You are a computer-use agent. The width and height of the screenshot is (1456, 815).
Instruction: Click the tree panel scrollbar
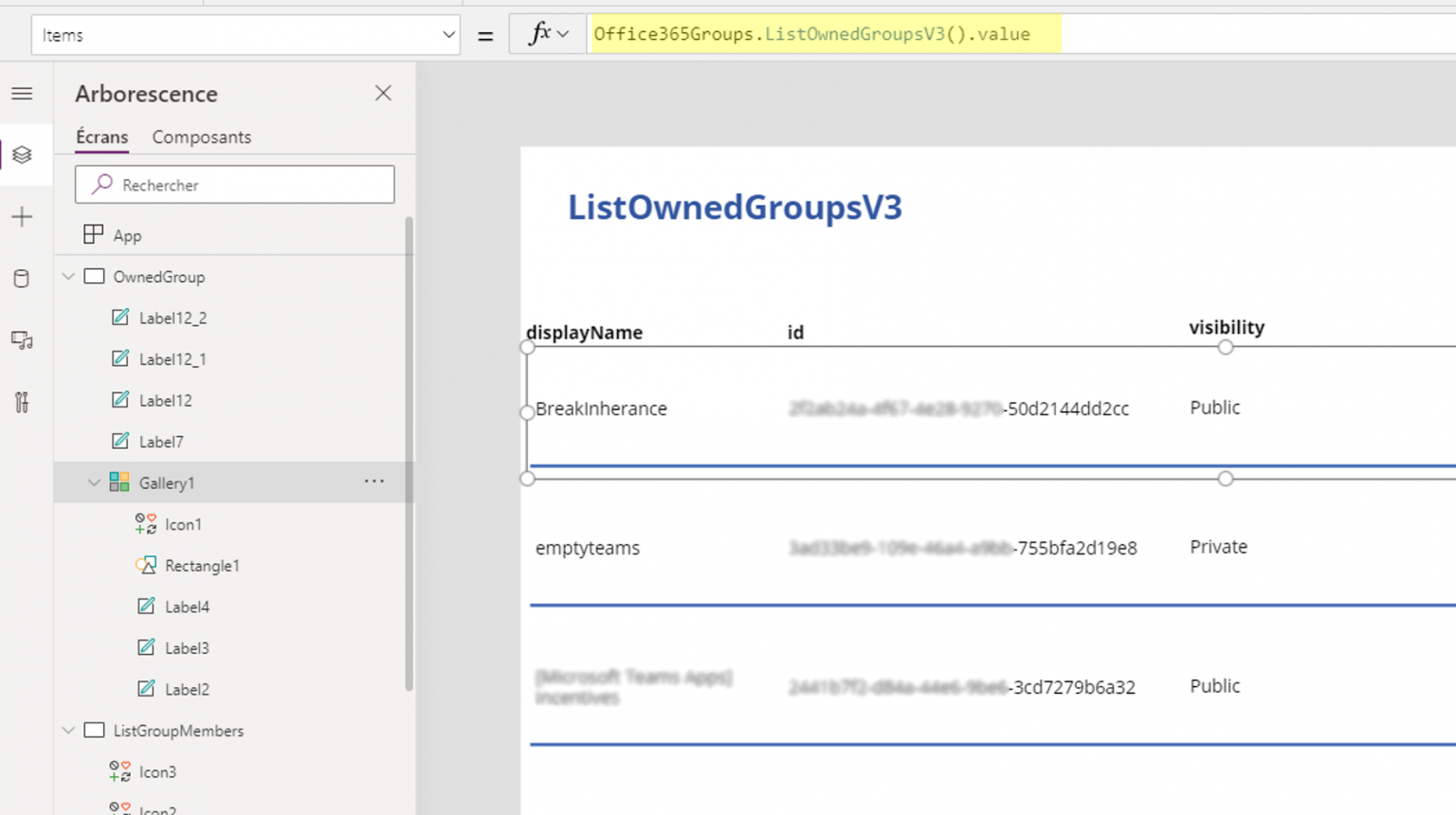(x=409, y=445)
